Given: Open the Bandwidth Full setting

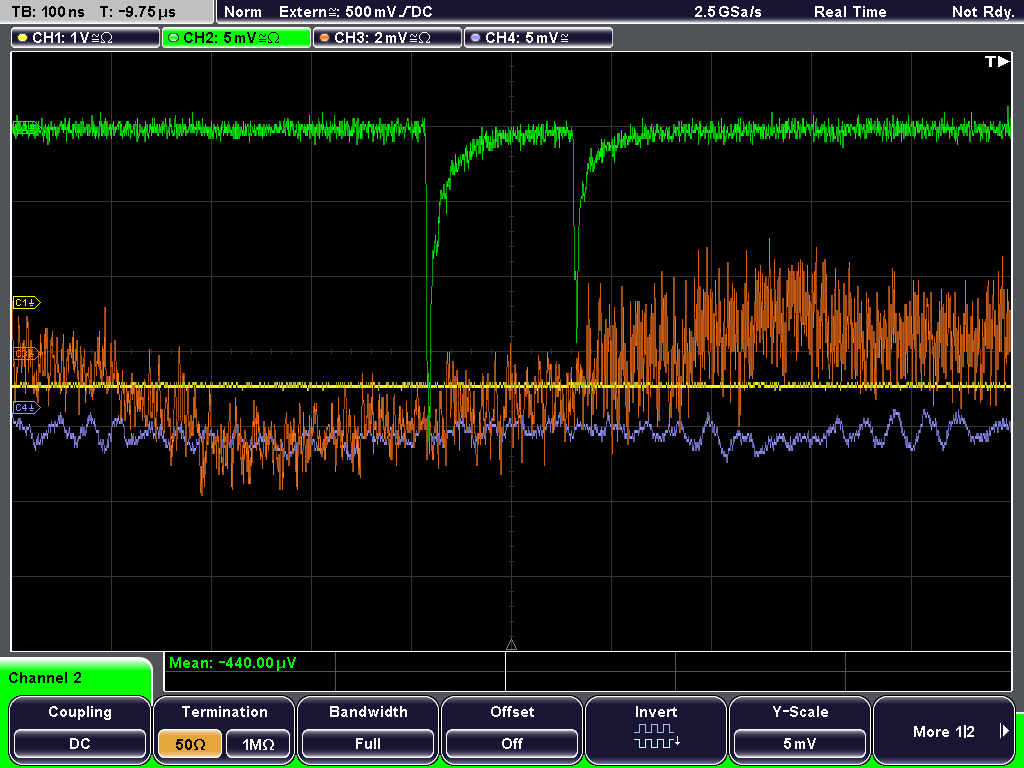Looking at the screenshot, I should pyautogui.click(x=368, y=729).
